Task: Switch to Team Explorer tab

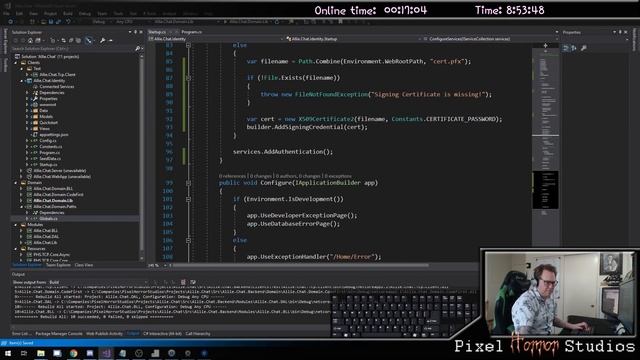Action: (58, 265)
